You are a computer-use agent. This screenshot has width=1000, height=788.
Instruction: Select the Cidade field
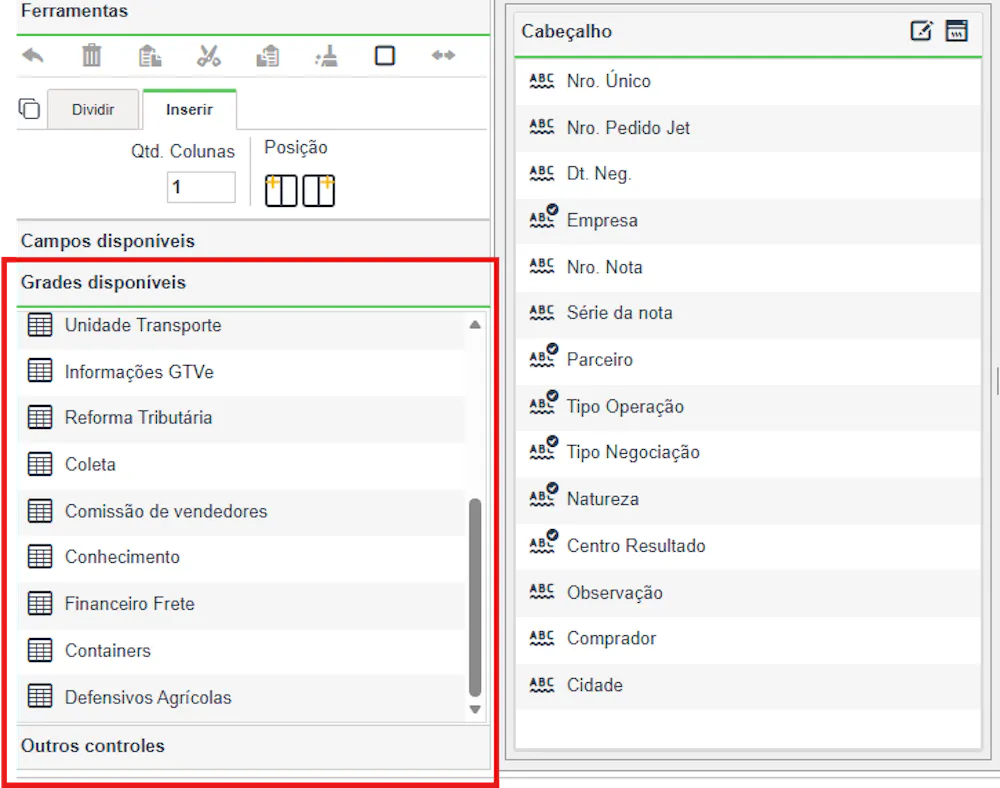748,685
